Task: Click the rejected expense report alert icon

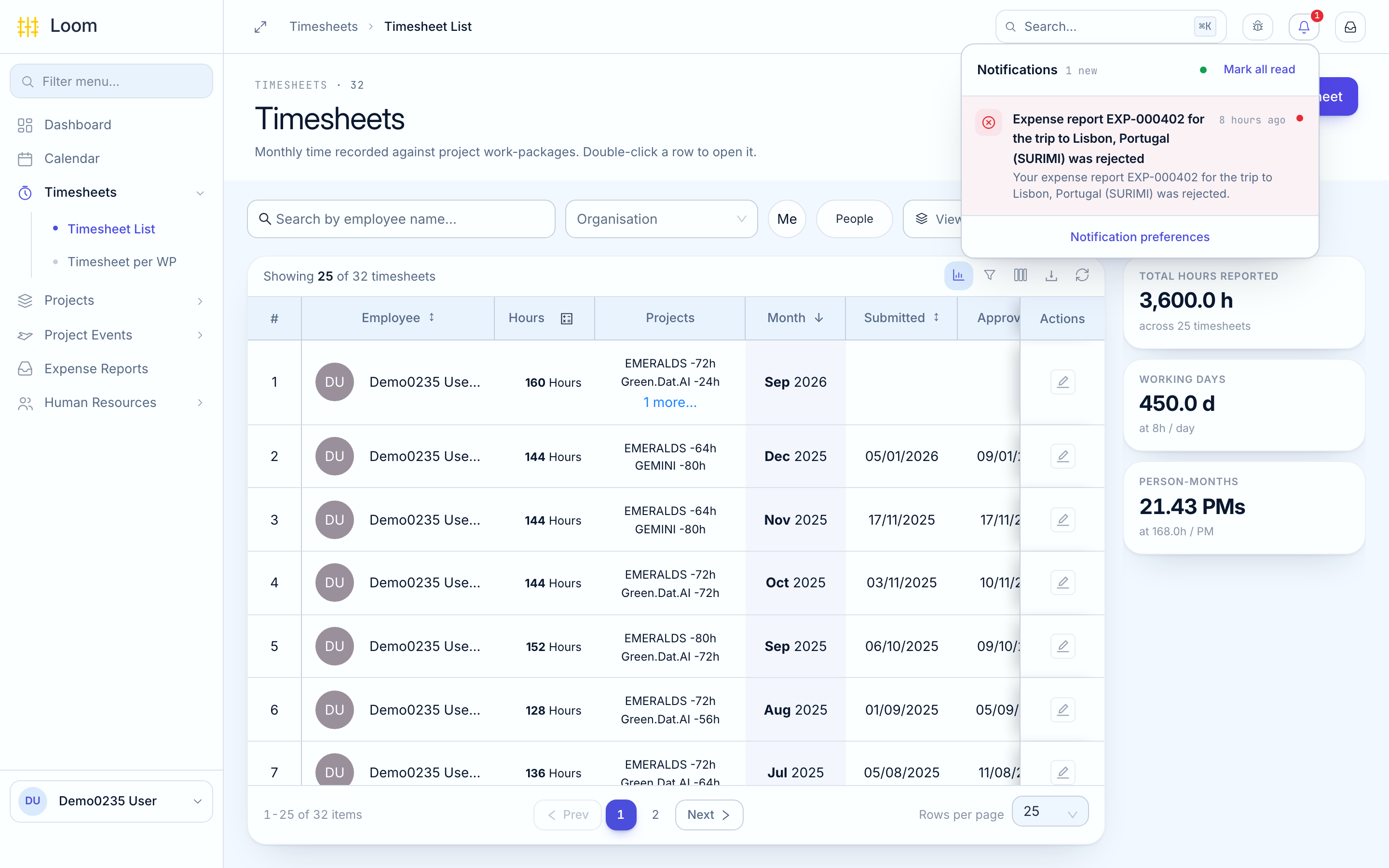Action: coord(988,122)
